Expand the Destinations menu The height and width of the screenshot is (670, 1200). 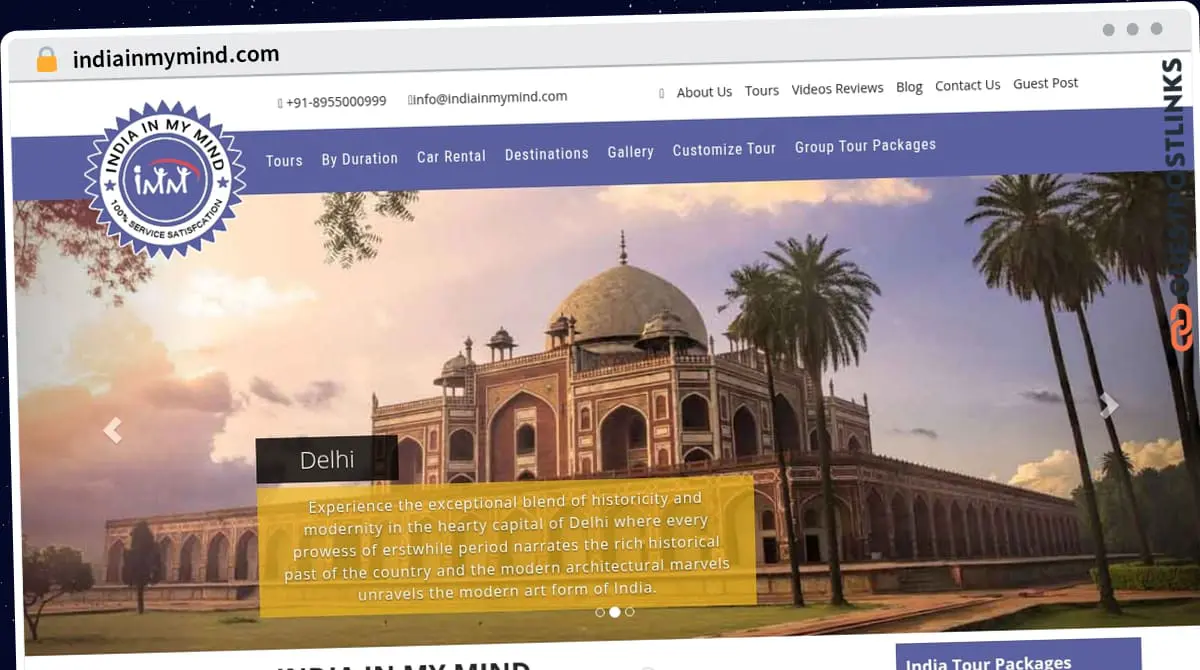coord(546,154)
